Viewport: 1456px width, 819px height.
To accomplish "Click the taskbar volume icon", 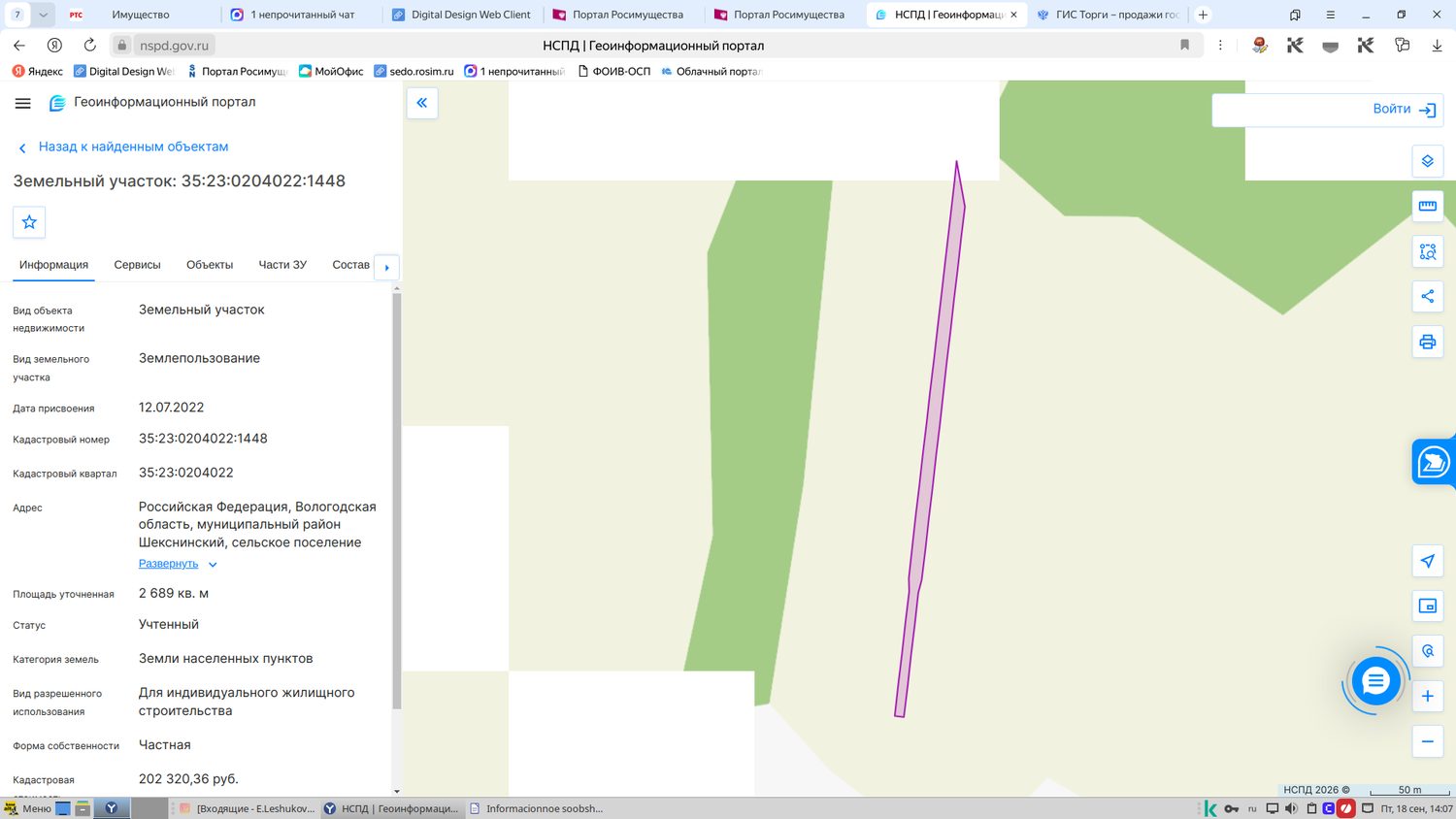I will pyautogui.click(x=1291, y=808).
